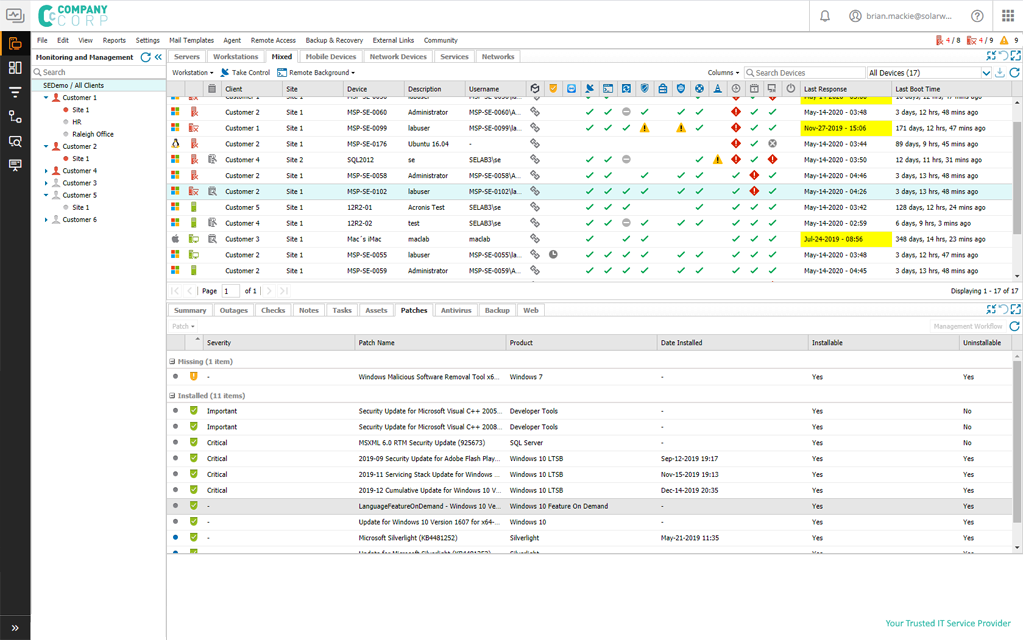Open the Mail Templates menu
This screenshot has width=1024, height=640.
click(191, 40)
